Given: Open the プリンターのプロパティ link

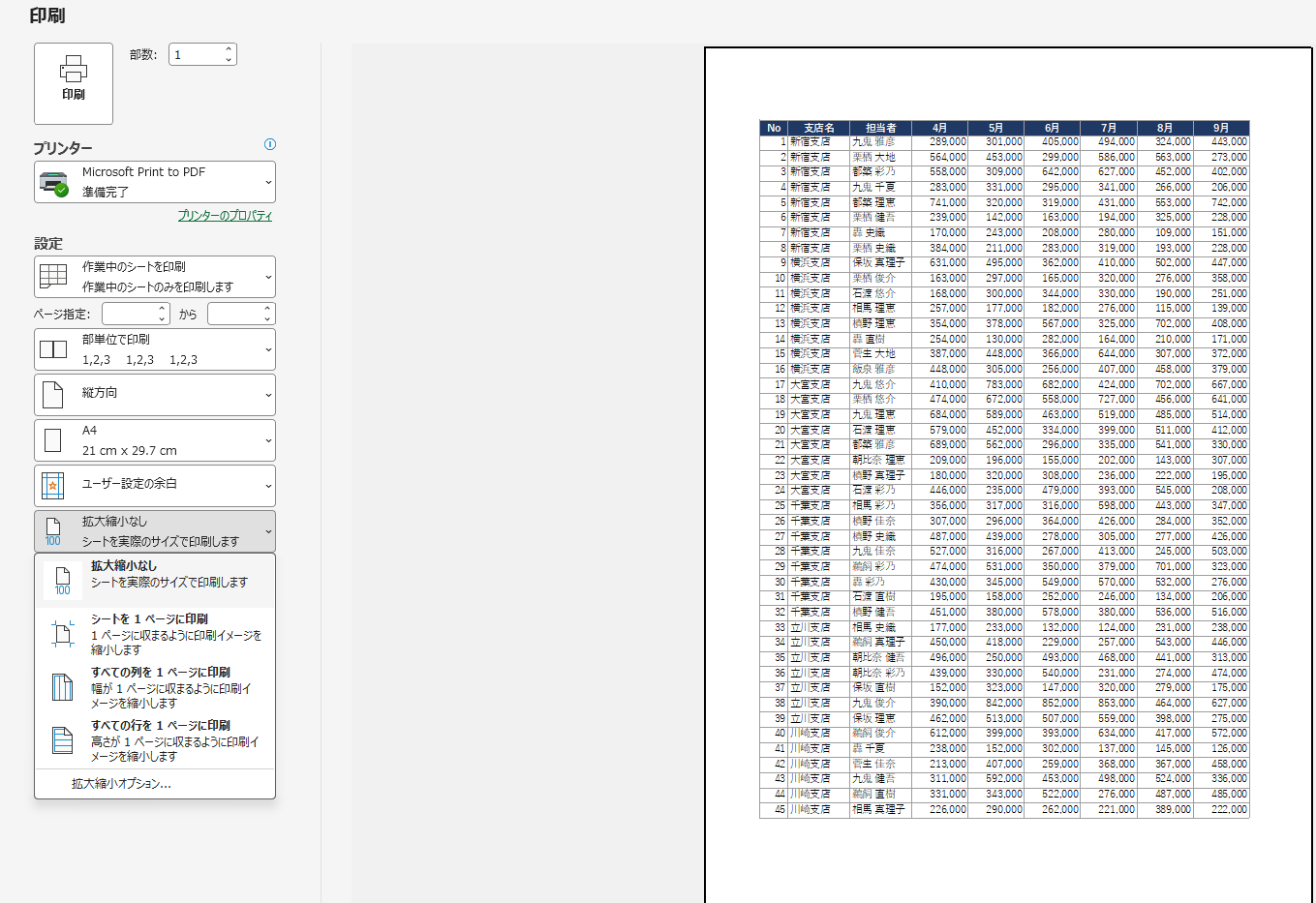Looking at the screenshot, I should pos(225,216).
